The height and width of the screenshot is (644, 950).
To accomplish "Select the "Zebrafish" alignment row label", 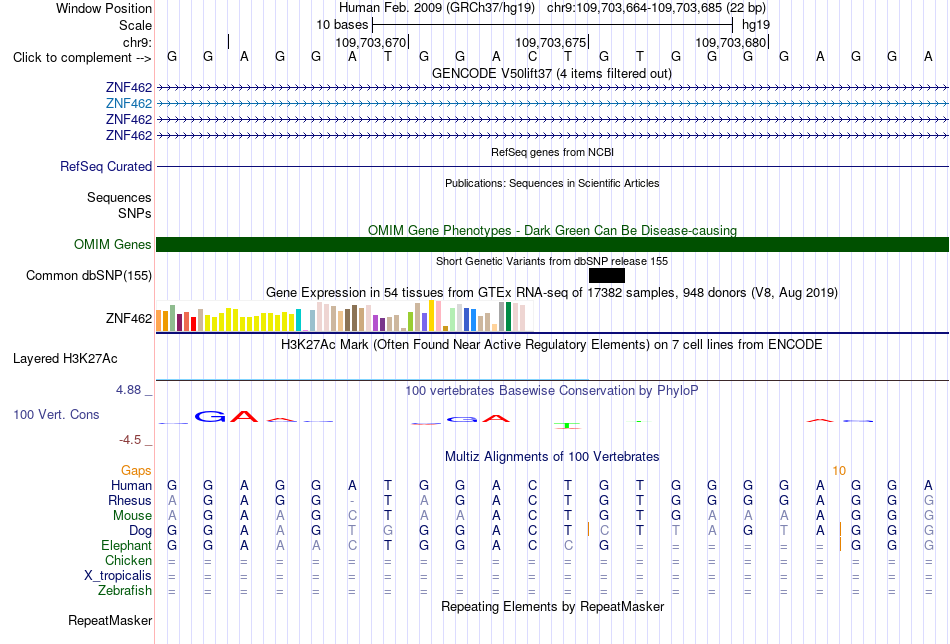I will [x=125, y=591].
